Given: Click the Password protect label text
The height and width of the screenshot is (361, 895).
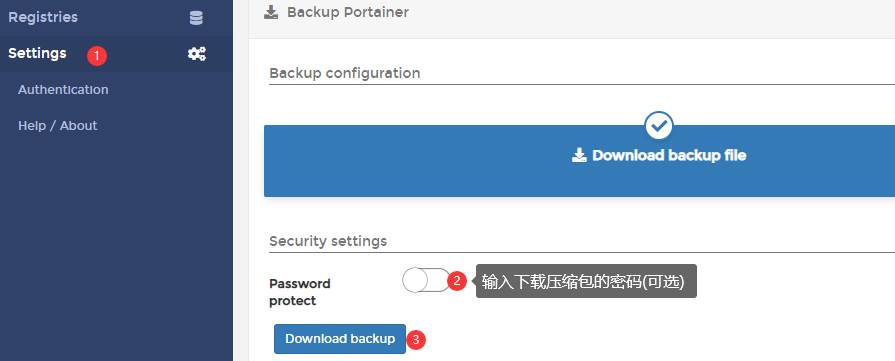Looking at the screenshot, I should coord(300,292).
